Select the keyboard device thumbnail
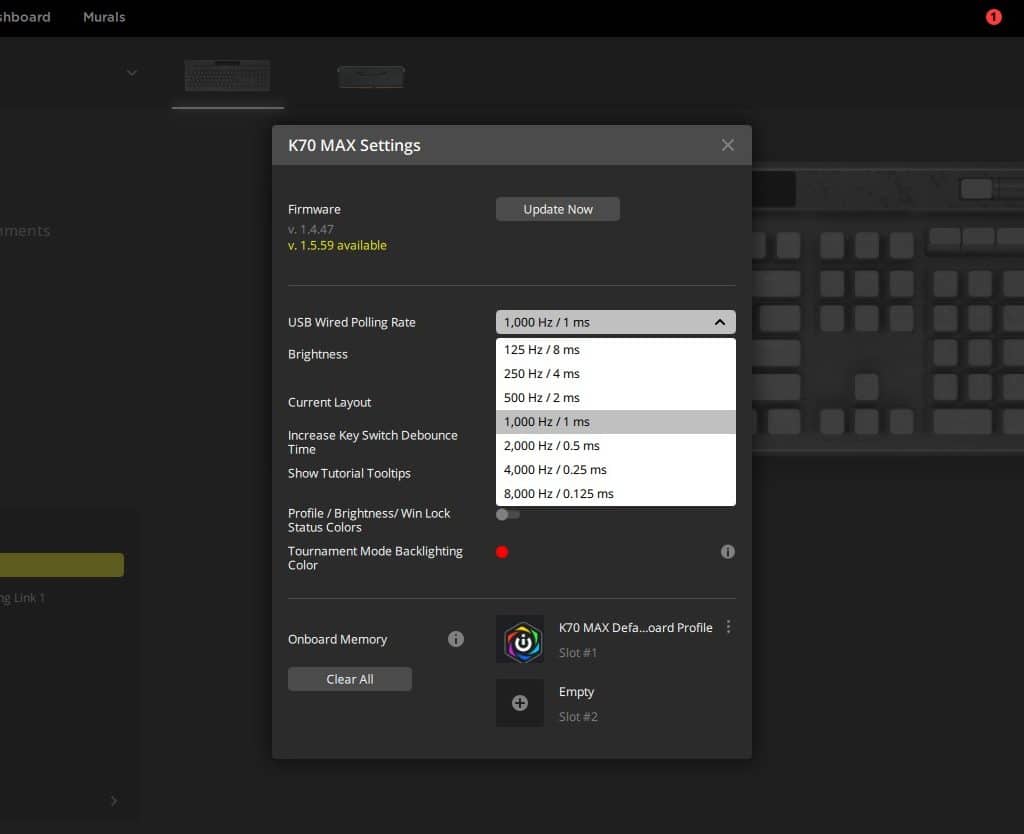 pos(227,76)
